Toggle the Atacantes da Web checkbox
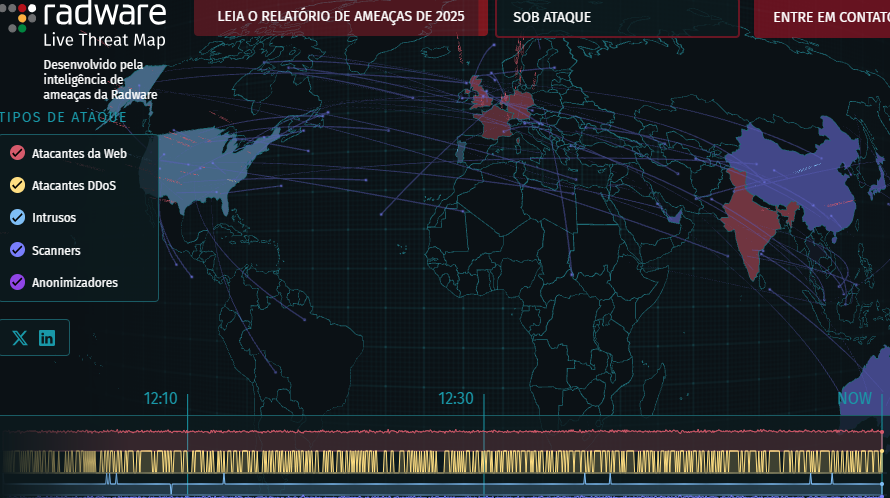 [18, 153]
